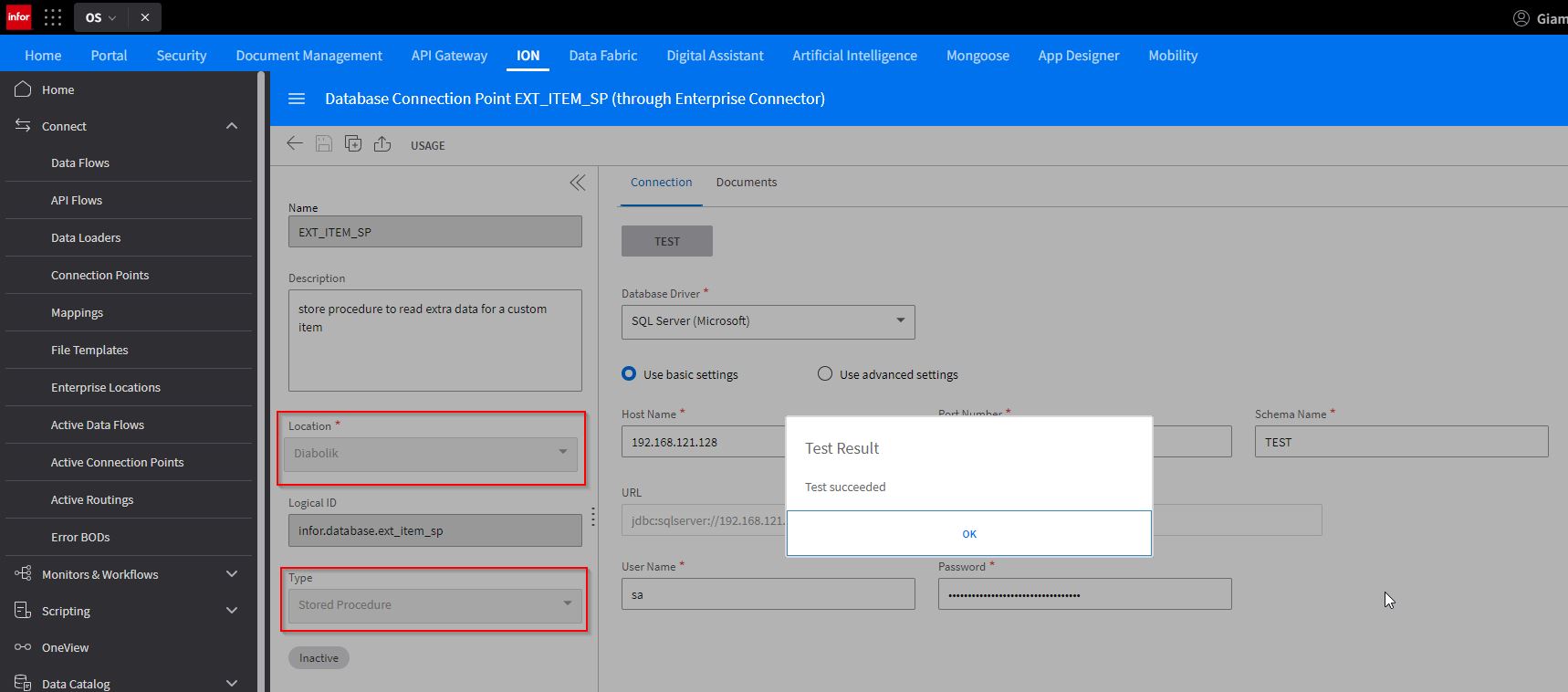Select Use advanced settings radio button
The image size is (1568, 692).
tap(825, 373)
